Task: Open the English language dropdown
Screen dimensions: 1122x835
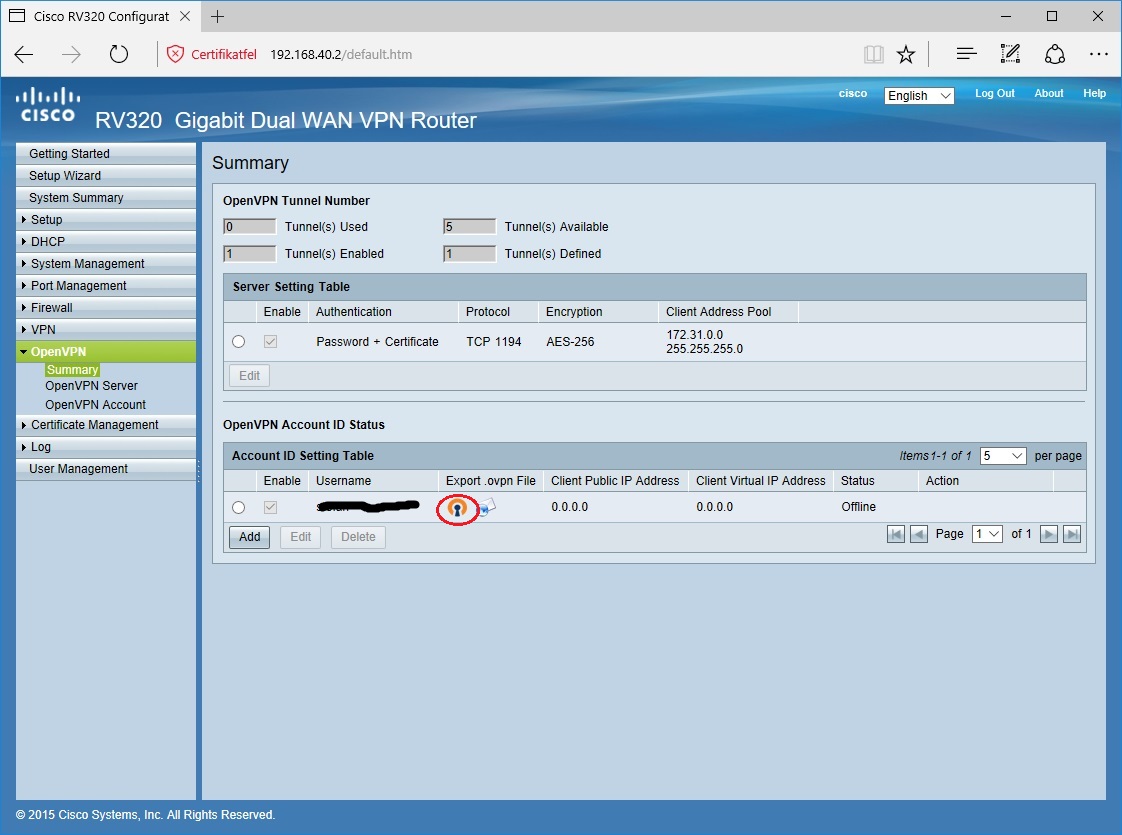Action: (x=919, y=96)
